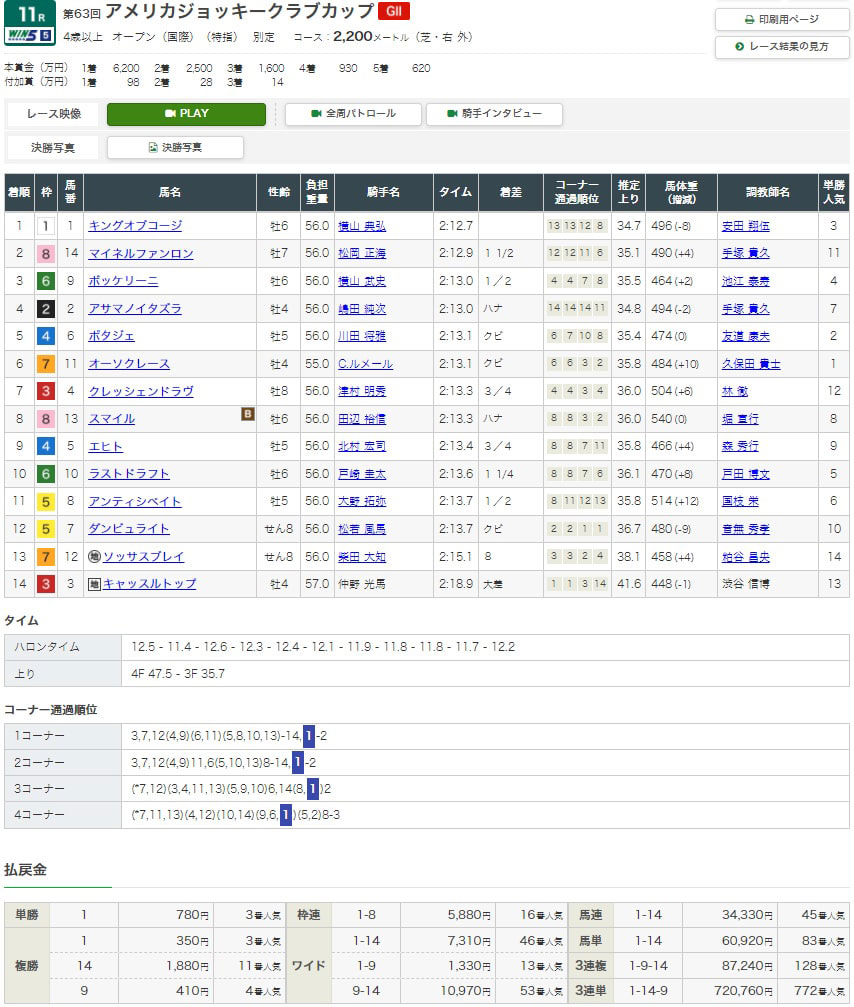The image size is (854, 1007).
Task: Open trainer page for 安田 翔伍
Action: pos(746,226)
